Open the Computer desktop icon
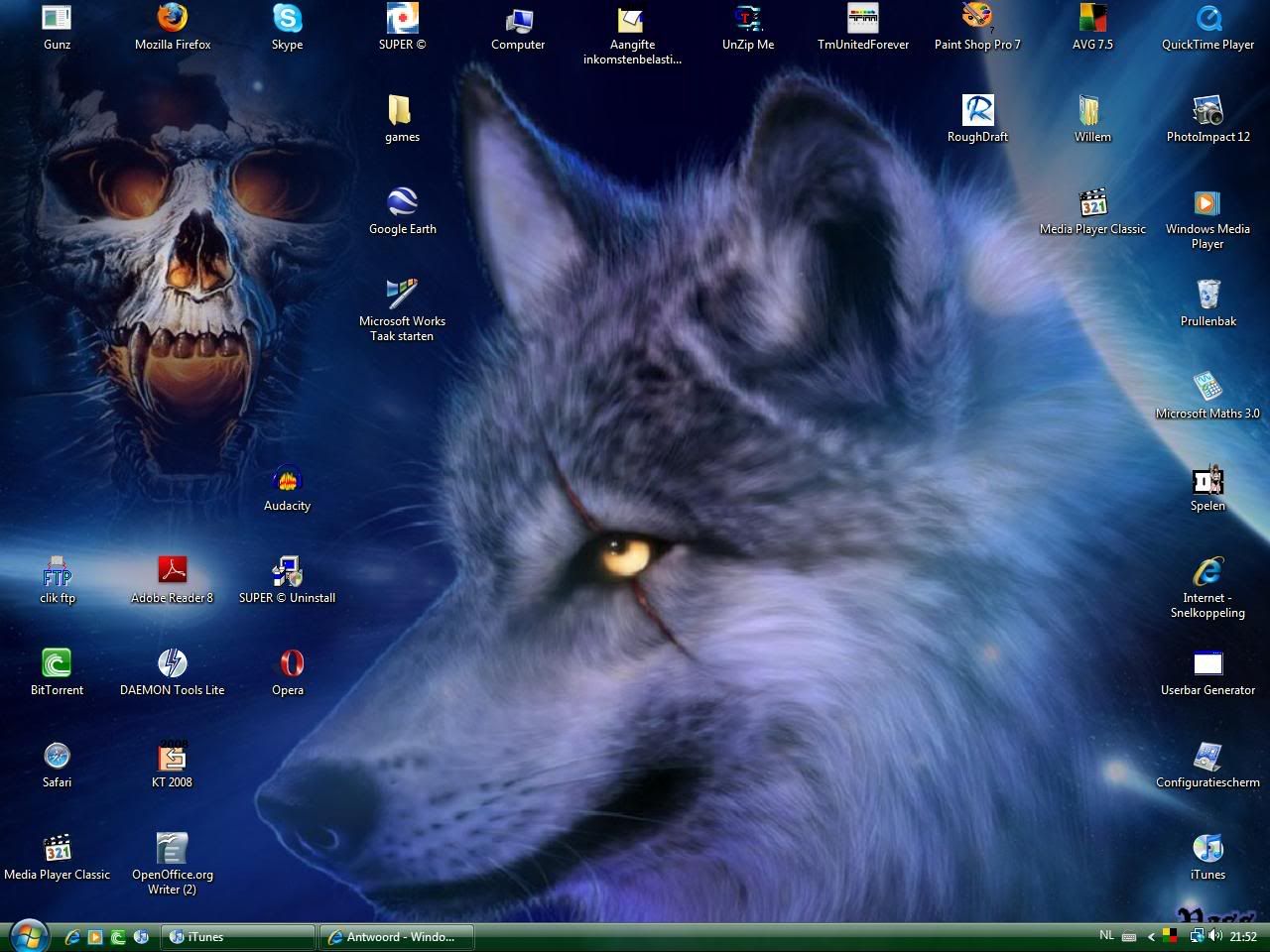This screenshot has height=952, width=1270. 518,27
